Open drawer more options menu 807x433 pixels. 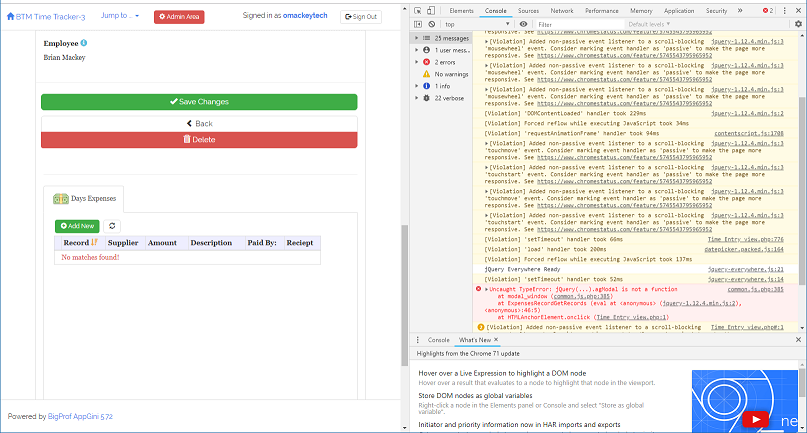418,340
